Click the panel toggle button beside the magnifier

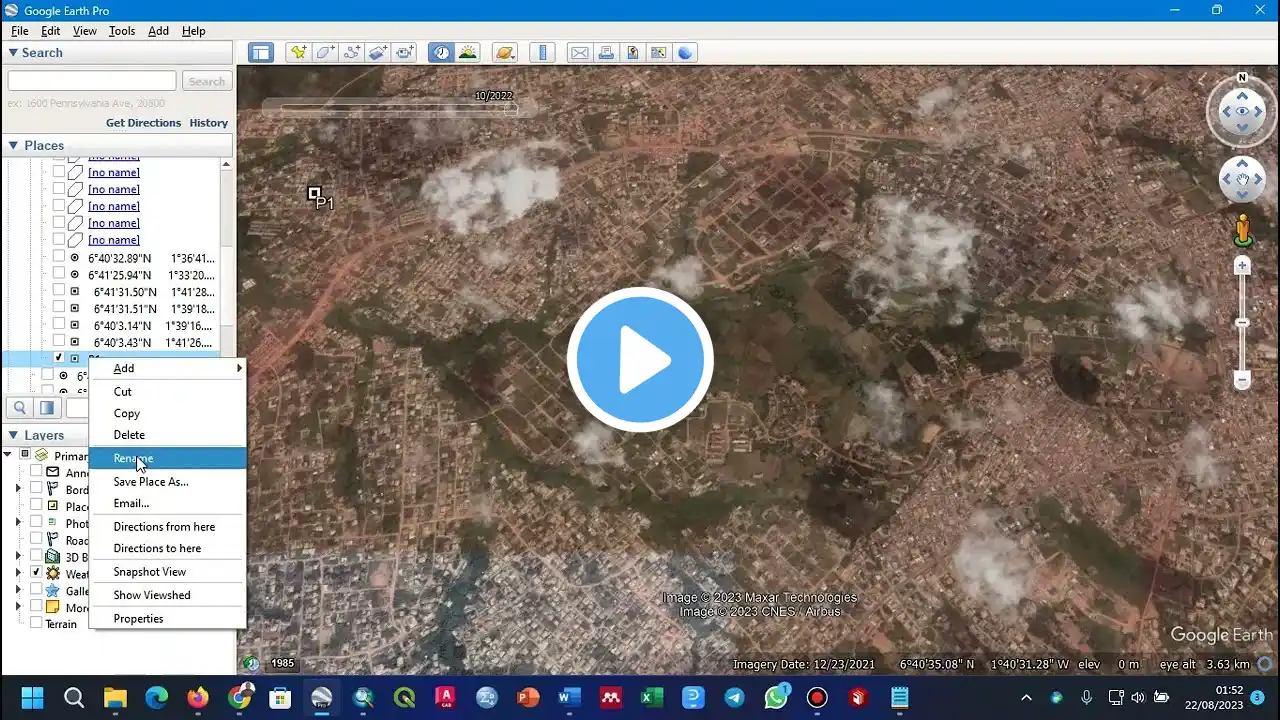pos(47,407)
